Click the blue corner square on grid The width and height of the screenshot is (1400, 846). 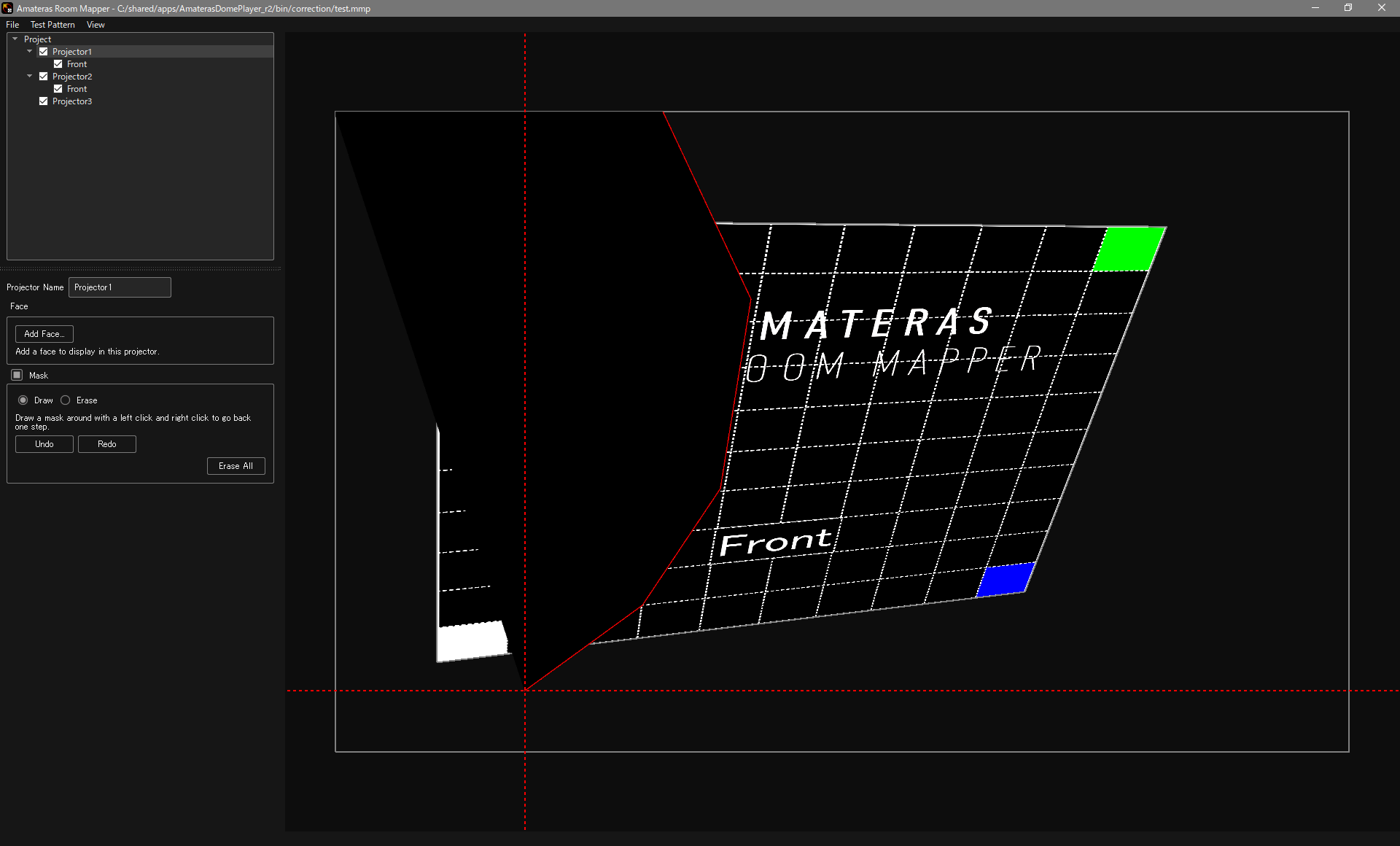click(1006, 580)
